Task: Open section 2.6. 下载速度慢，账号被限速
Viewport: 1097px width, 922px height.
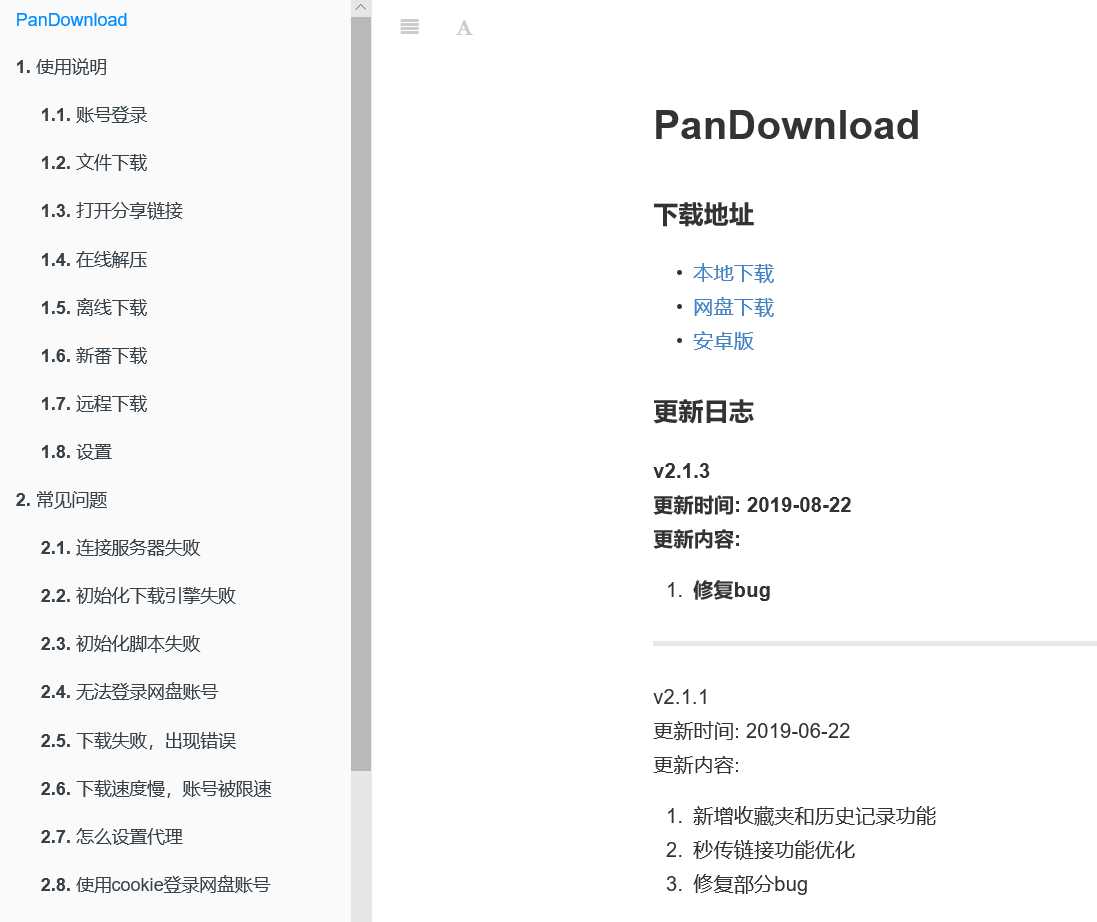Action: click(156, 789)
